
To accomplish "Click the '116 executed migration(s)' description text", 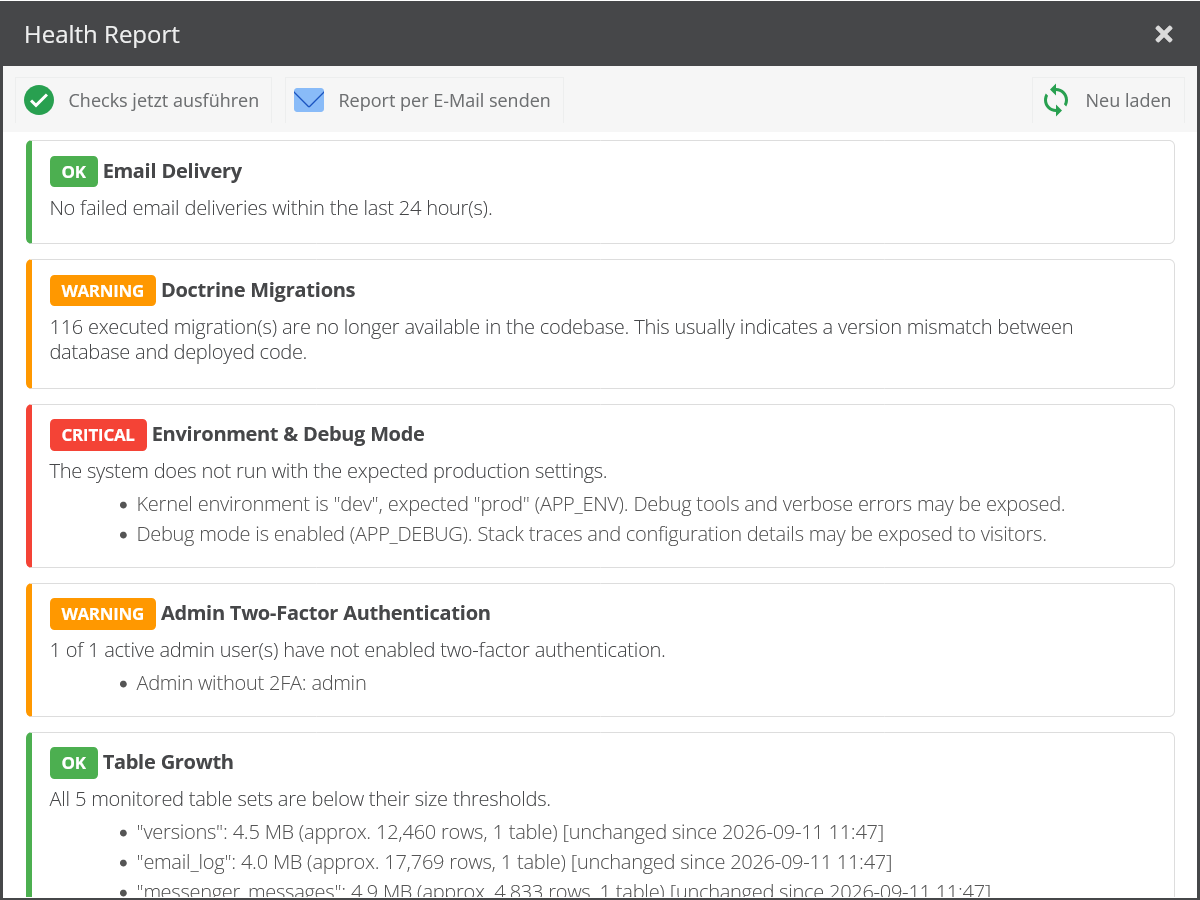I will click(561, 340).
